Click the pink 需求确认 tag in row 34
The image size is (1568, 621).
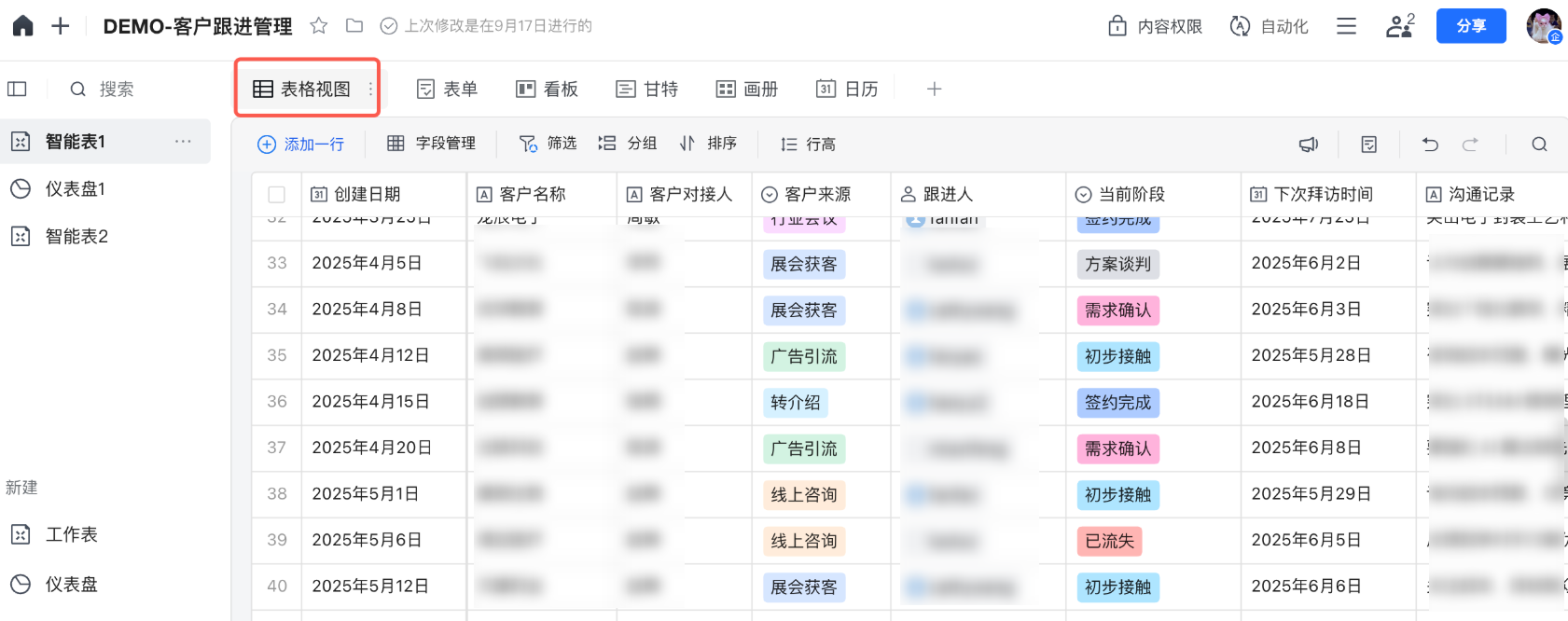point(1117,310)
